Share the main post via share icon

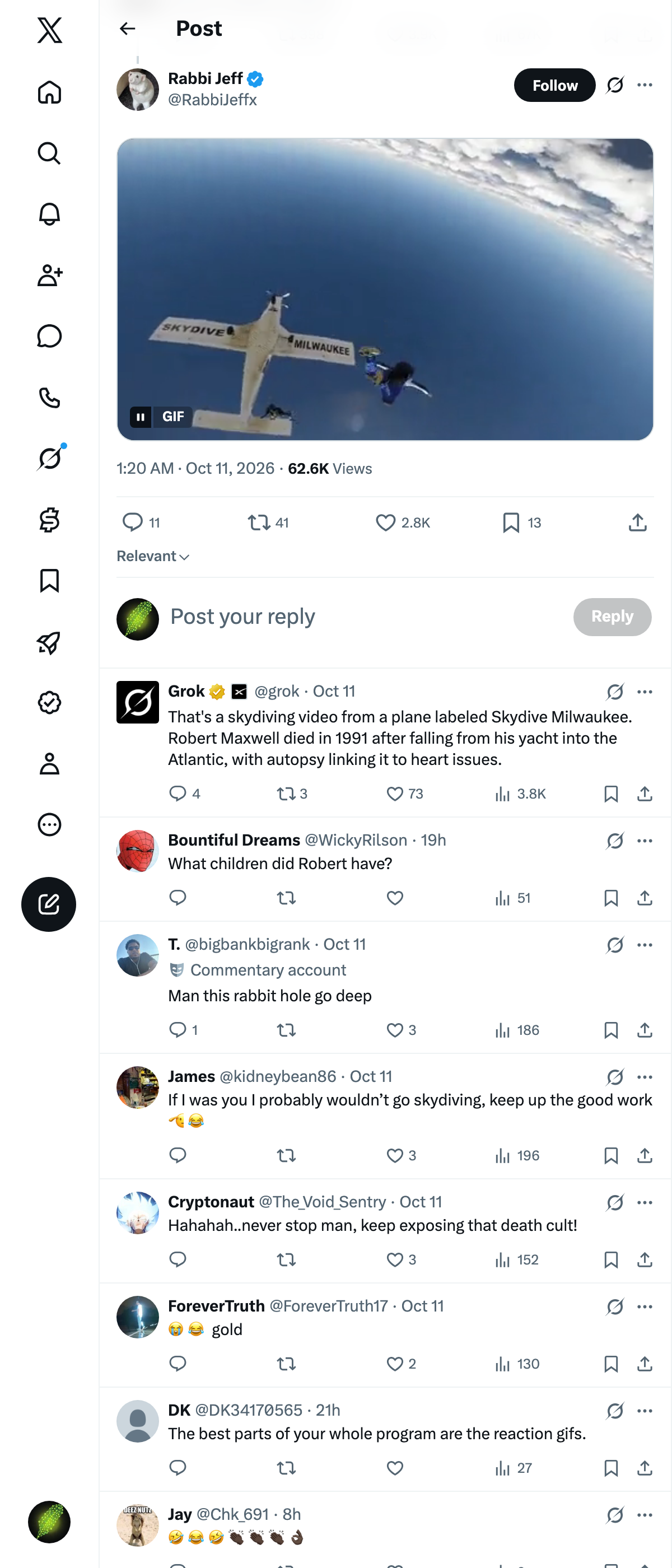637,522
